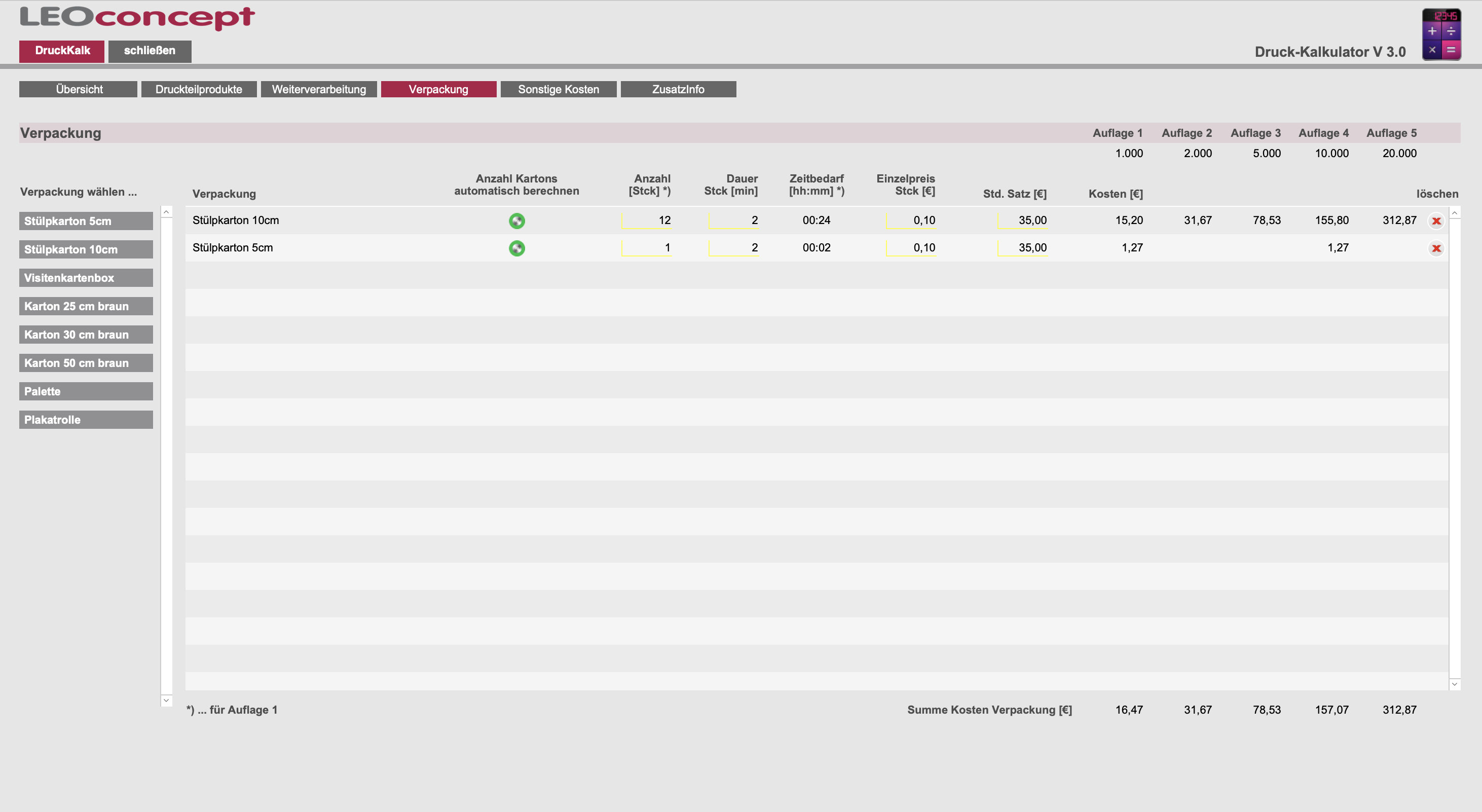The height and width of the screenshot is (812, 1482).
Task: Delete the Stülpkarton 10cm row
Action: [1436, 221]
